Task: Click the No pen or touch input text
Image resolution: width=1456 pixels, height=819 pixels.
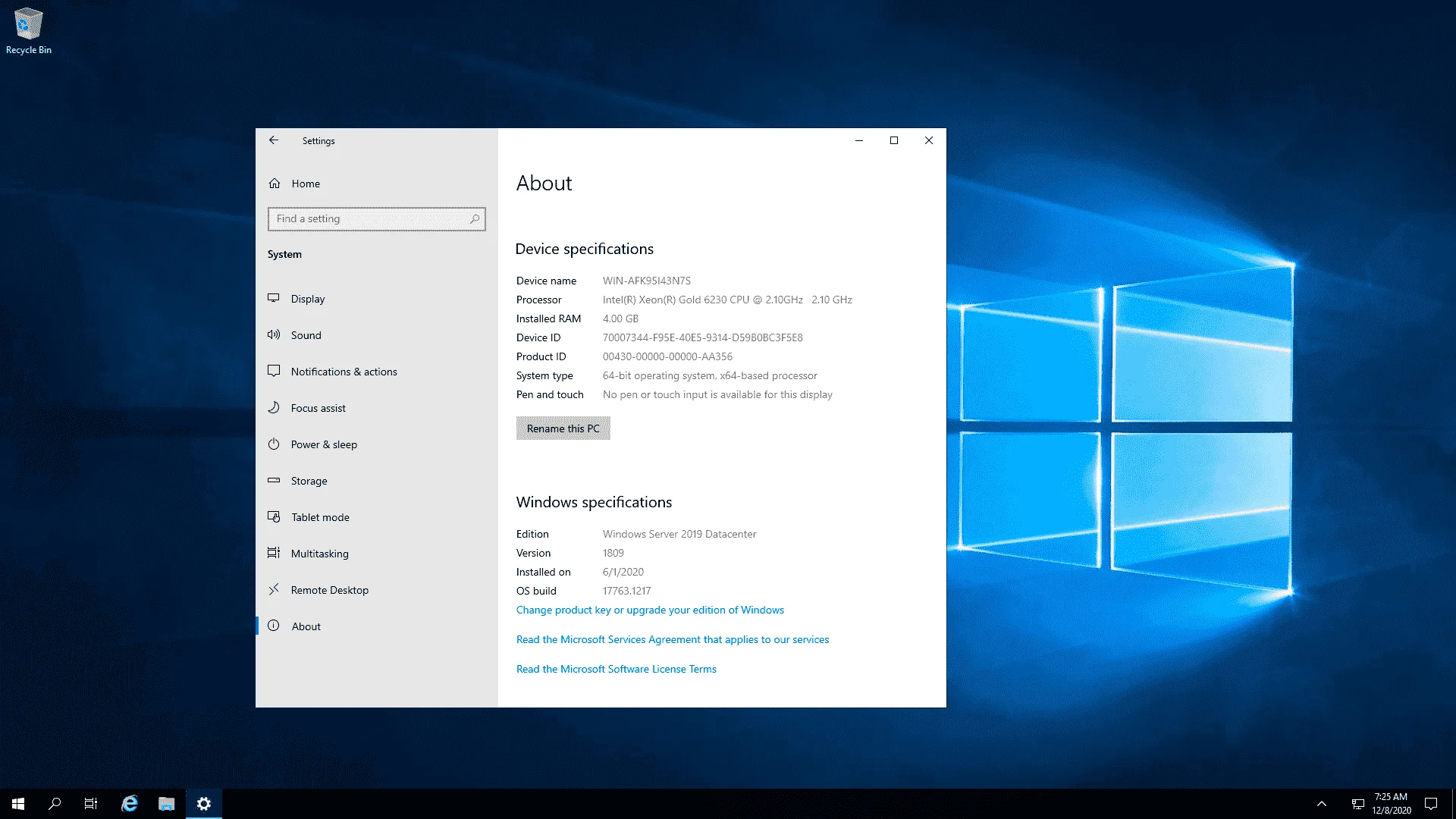Action: tap(717, 394)
